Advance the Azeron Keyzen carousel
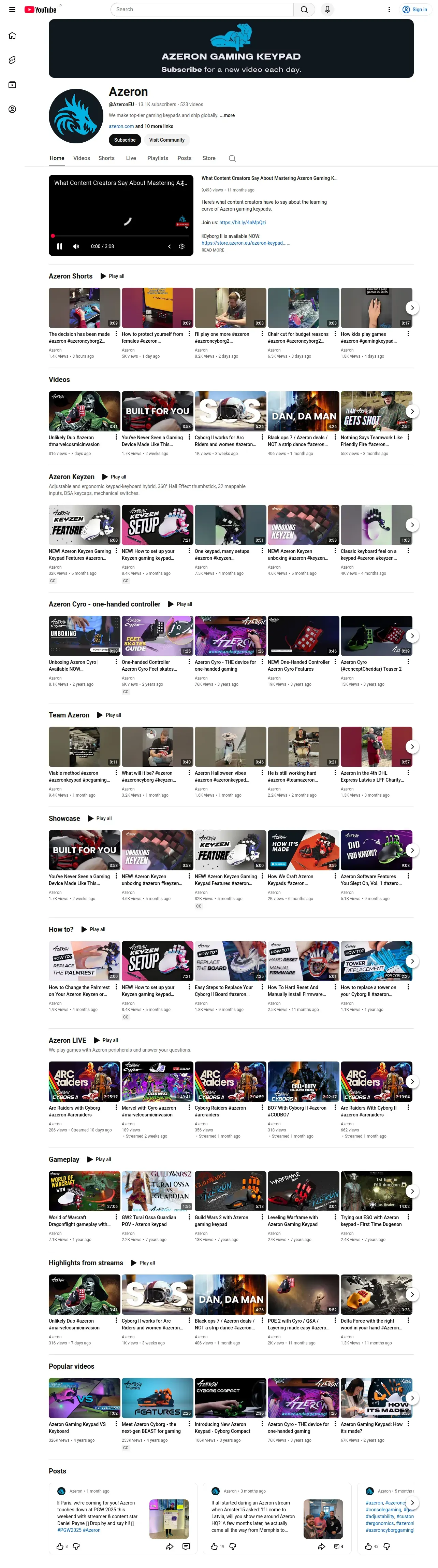This screenshot has height=1568, width=438. [412, 525]
